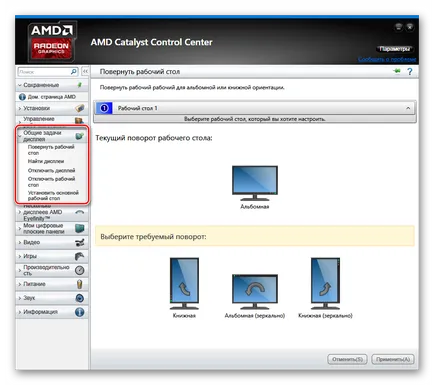The image size is (434, 385).
Task: Open Отключить дисплей item
Action: point(51,170)
